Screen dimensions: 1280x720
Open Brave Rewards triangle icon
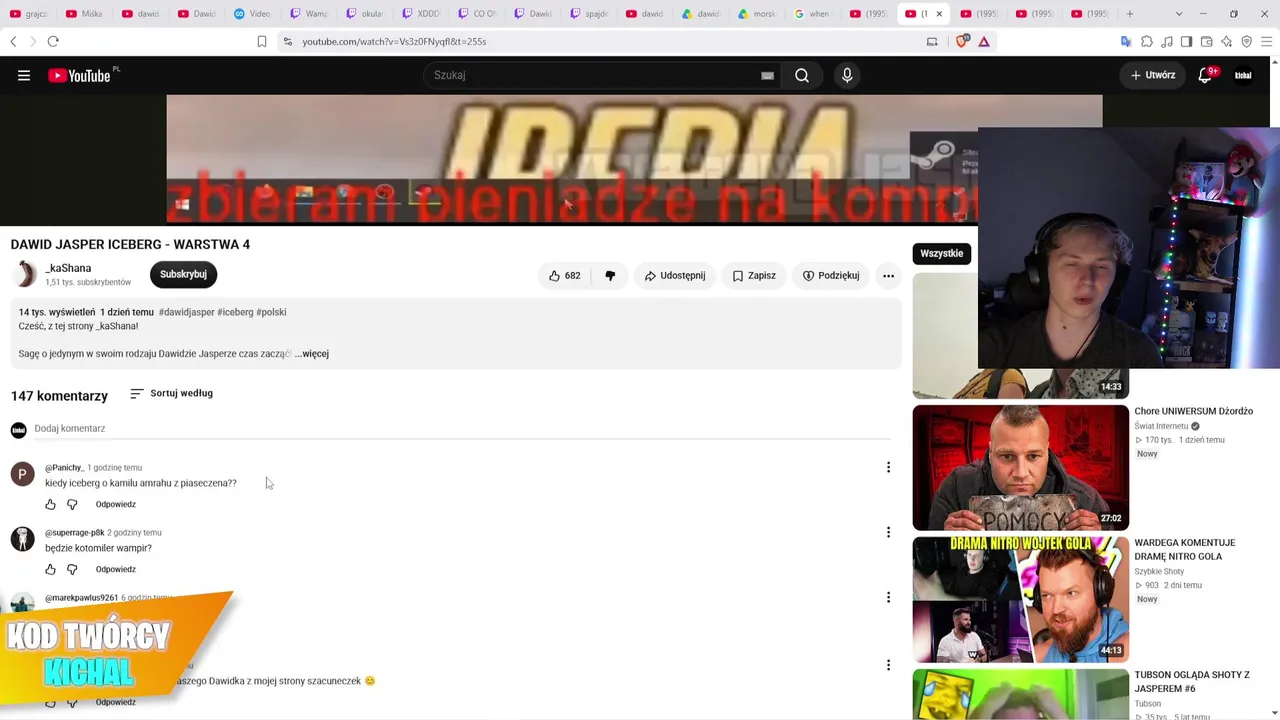(984, 41)
